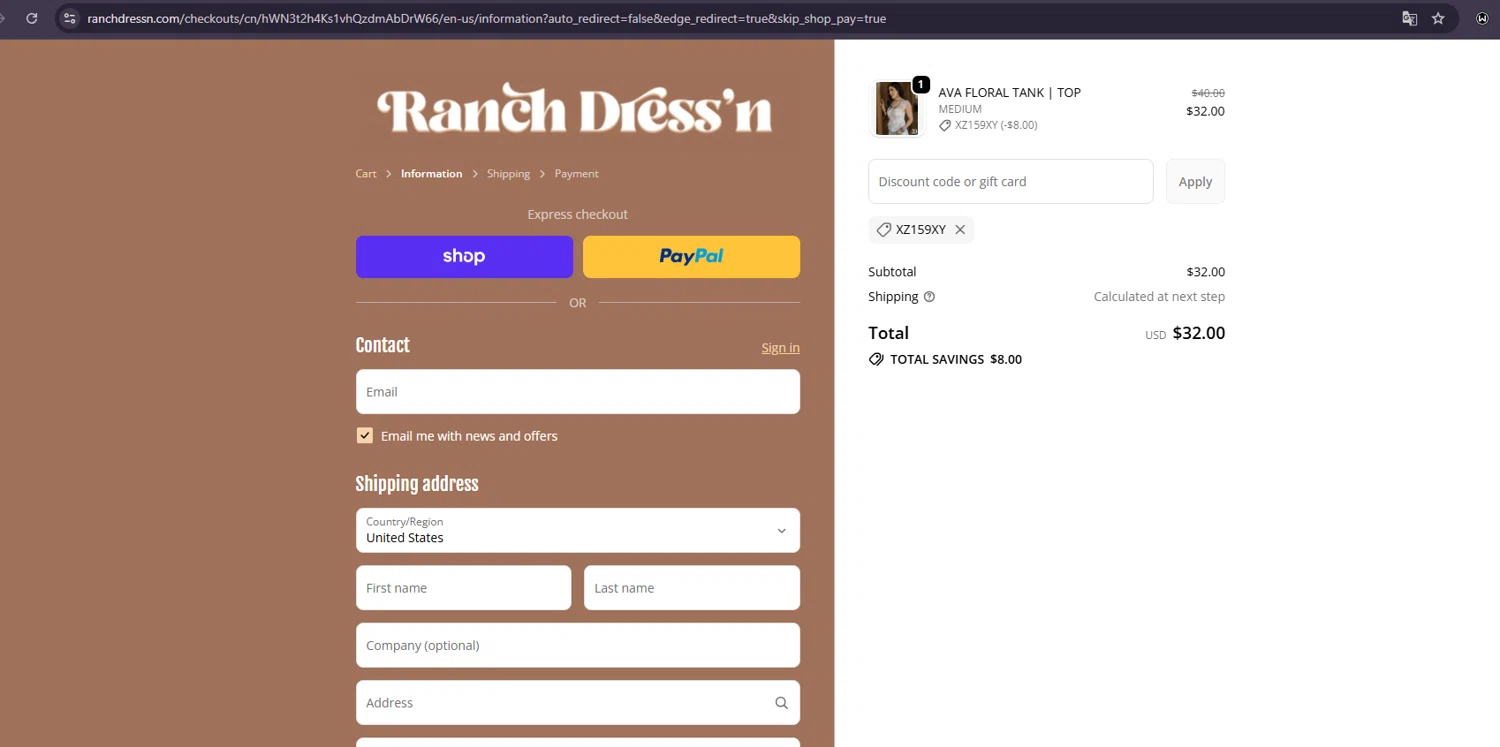
Task: Click the Express checkout label
Action: (578, 214)
